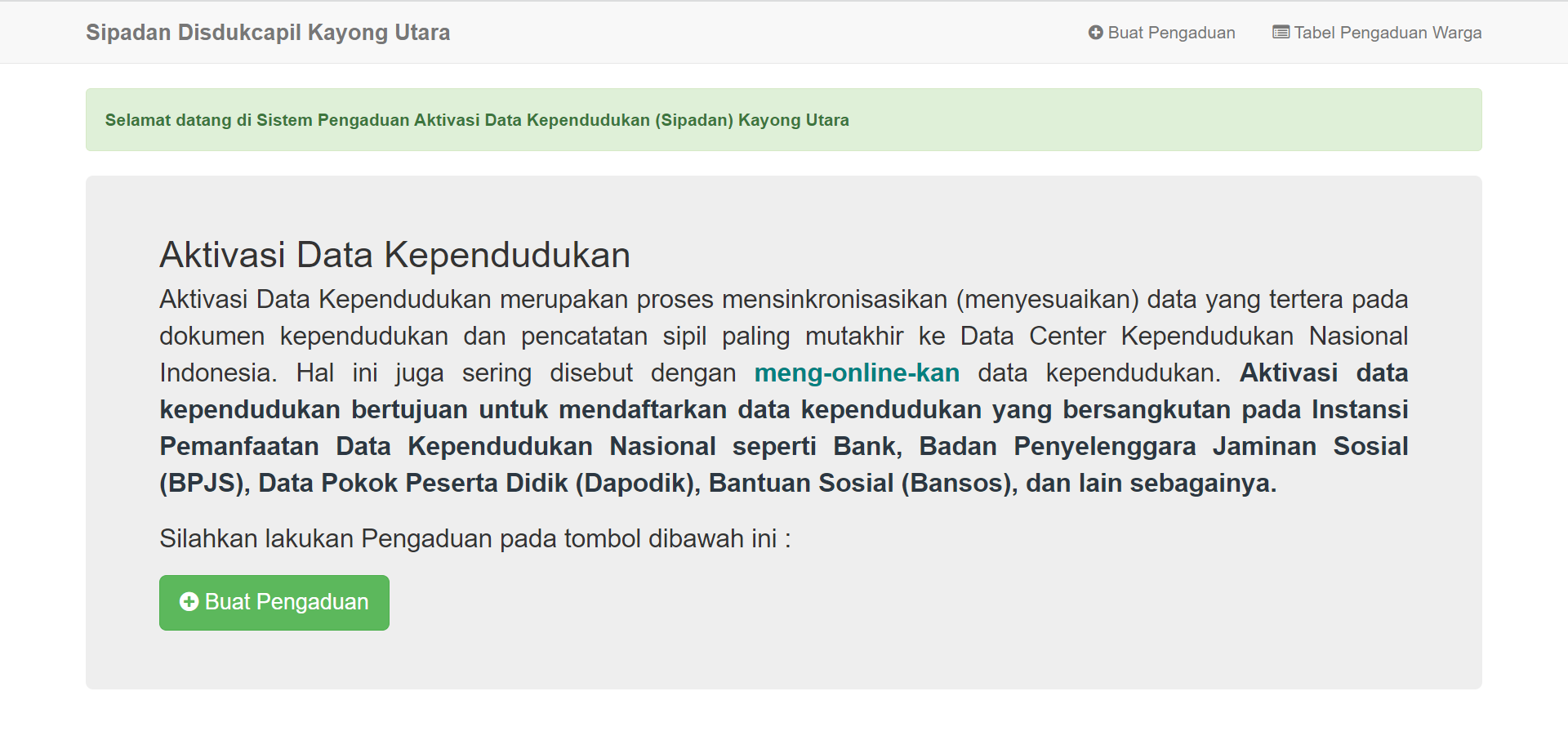Open the Buat Pengaduan navigation item

(1161, 33)
